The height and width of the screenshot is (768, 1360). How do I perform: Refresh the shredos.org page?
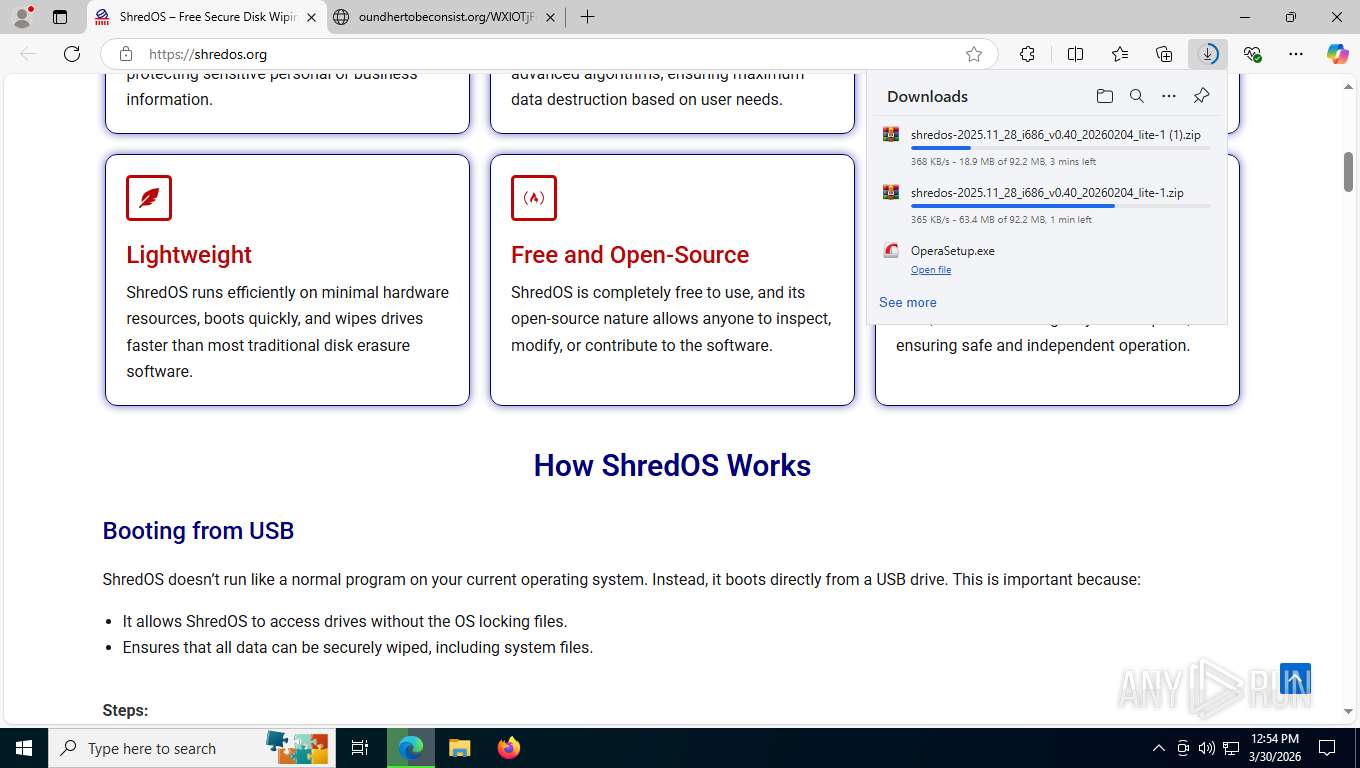point(72,54)
